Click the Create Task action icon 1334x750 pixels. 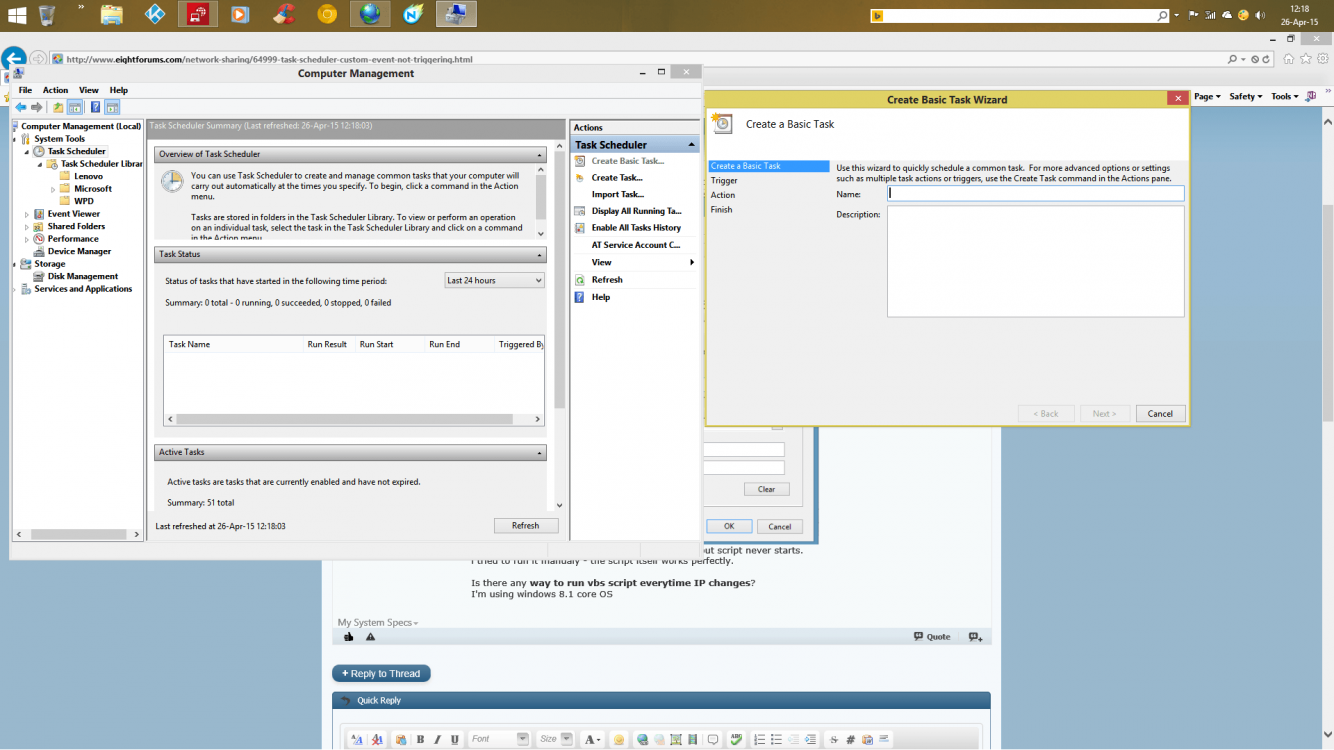click(580, 177)
